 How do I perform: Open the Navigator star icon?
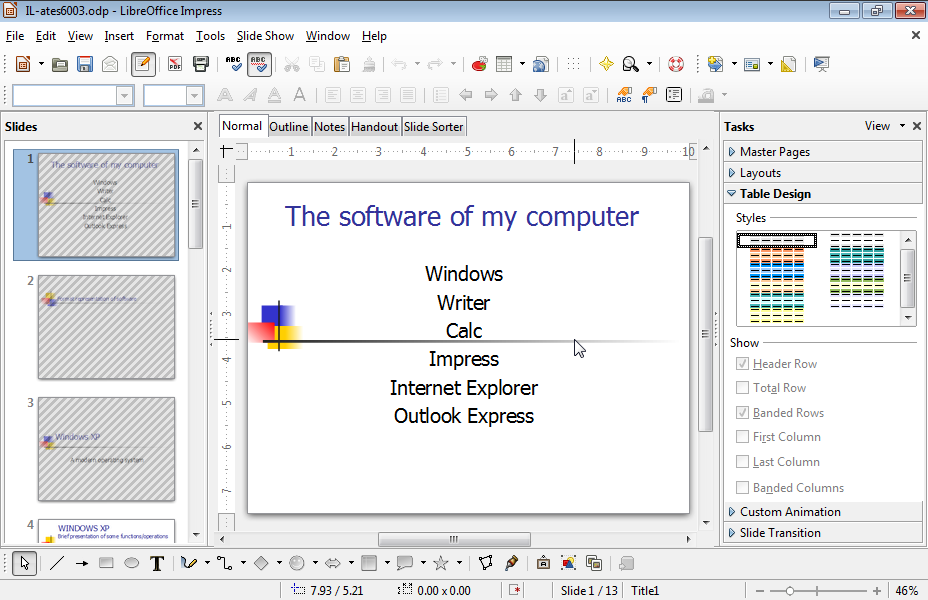tap(606, 64)
